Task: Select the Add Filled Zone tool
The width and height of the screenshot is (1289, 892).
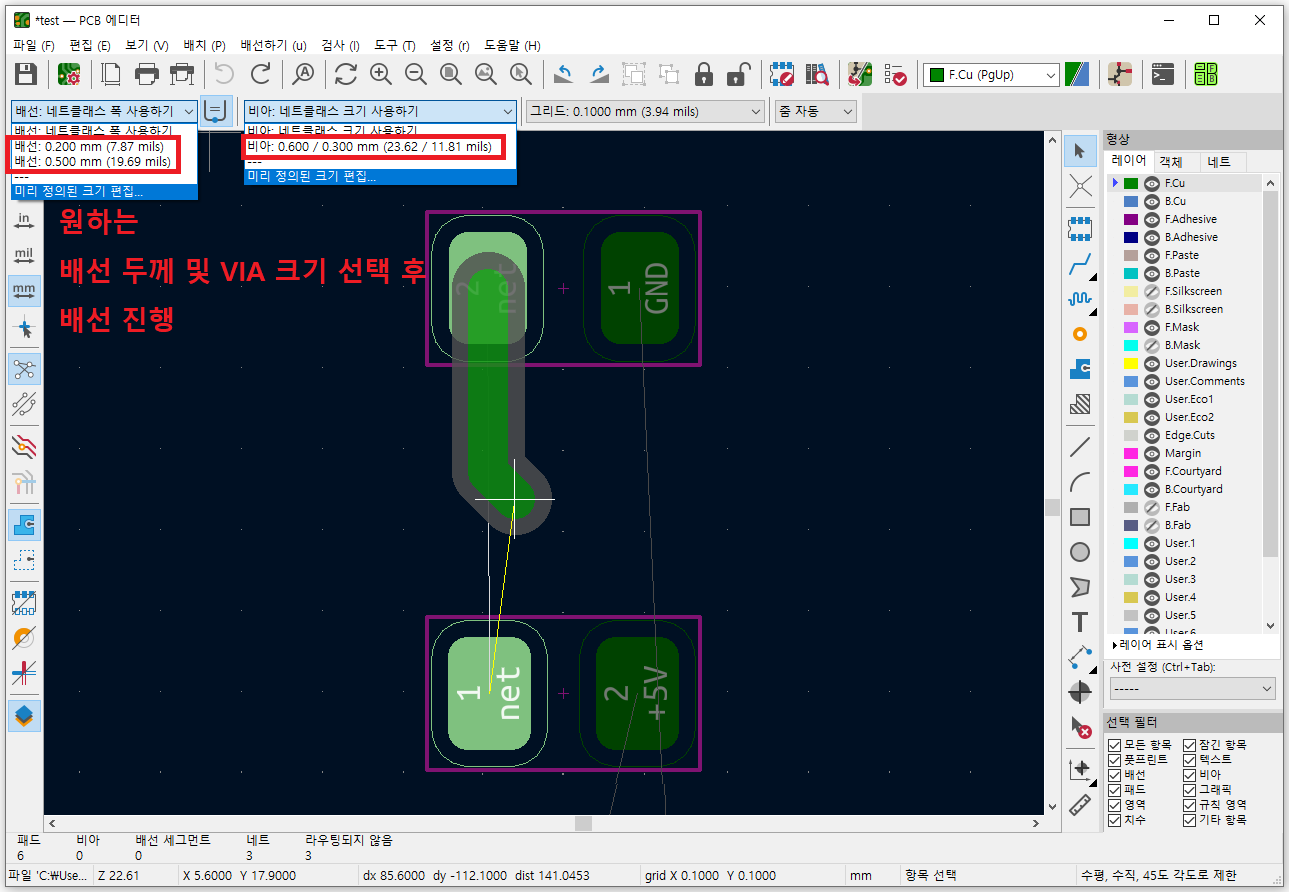Action: click(1080, 370)
